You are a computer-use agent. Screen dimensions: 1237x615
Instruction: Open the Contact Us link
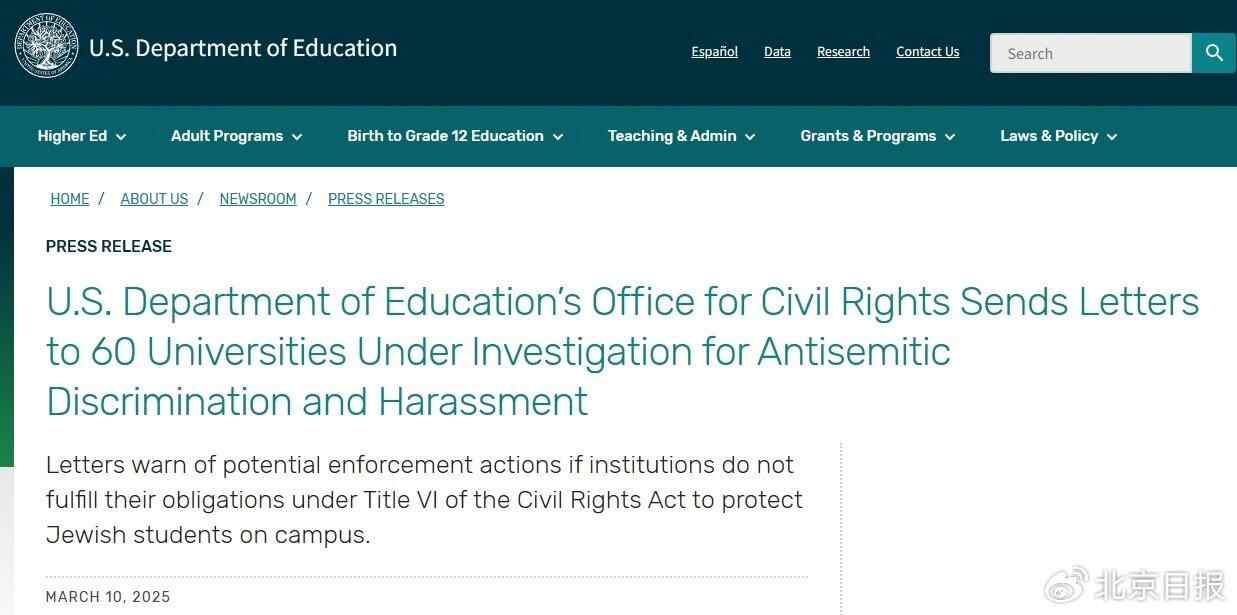(x=927, y=52)
